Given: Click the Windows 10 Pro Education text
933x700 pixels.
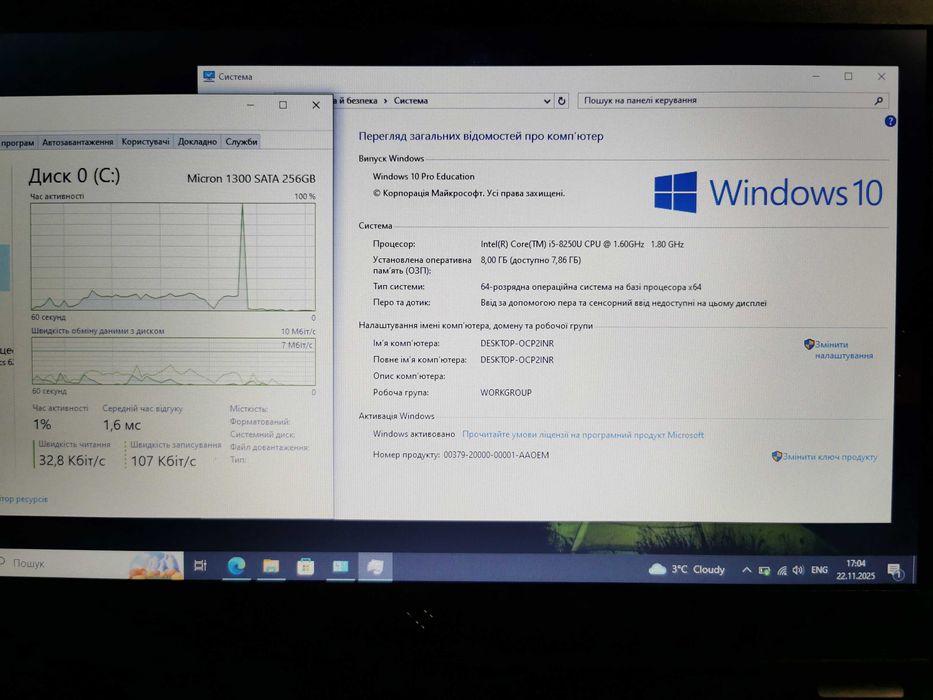Looking at the screenshot, I should coord(424,176).
